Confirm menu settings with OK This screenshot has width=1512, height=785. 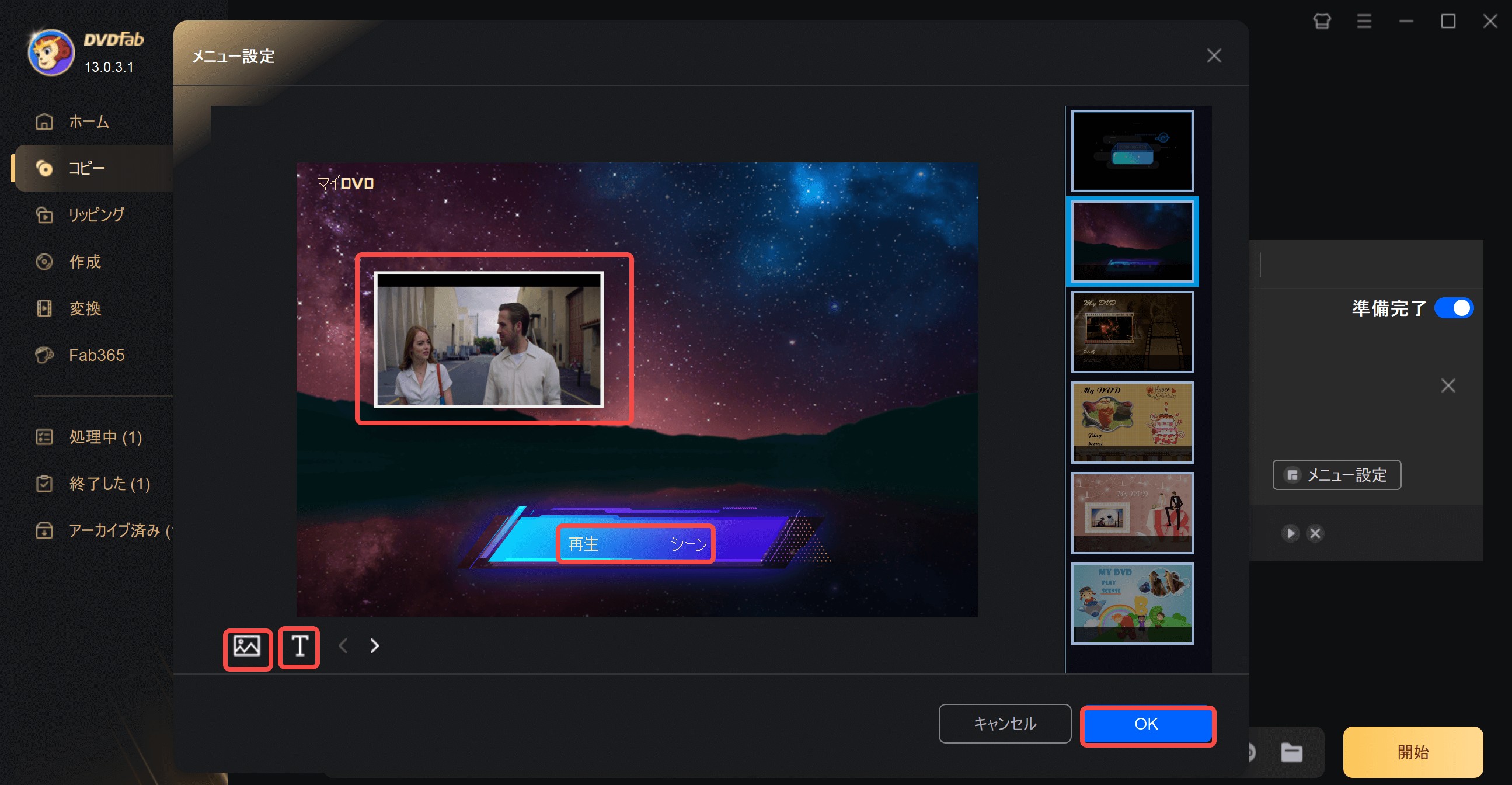(1147, 724)
